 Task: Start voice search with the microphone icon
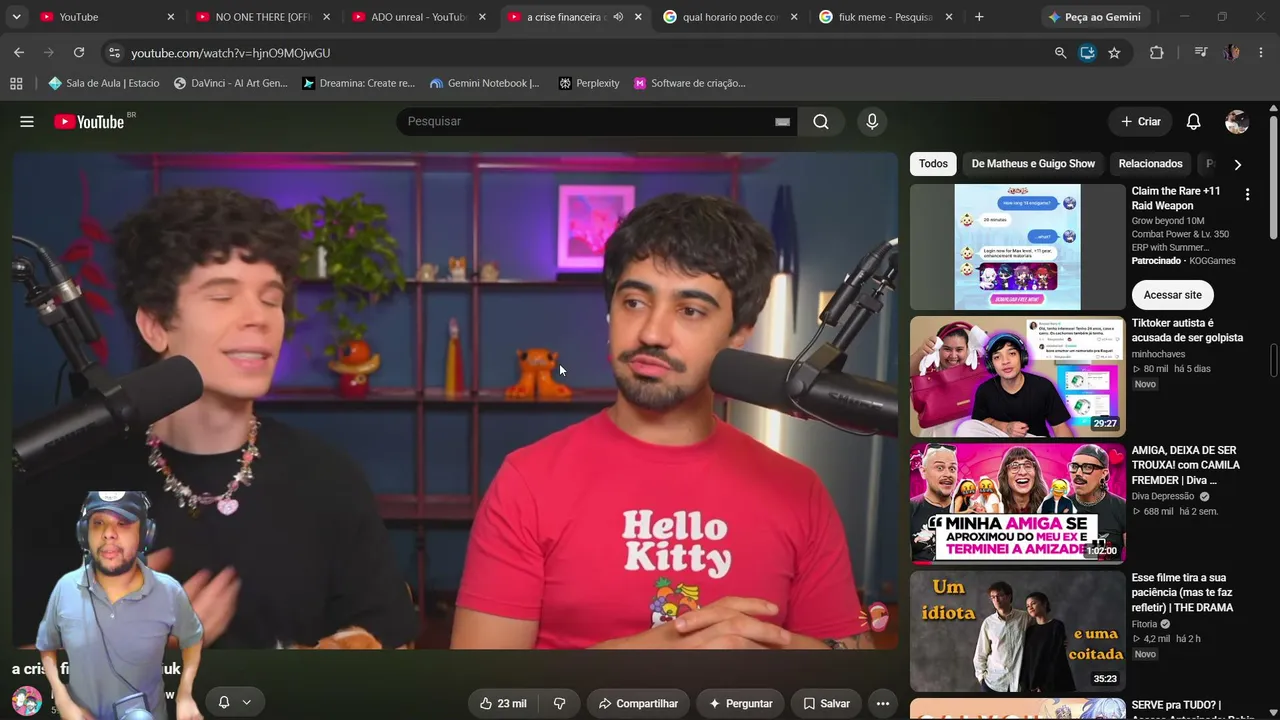(x=872, y=121)
